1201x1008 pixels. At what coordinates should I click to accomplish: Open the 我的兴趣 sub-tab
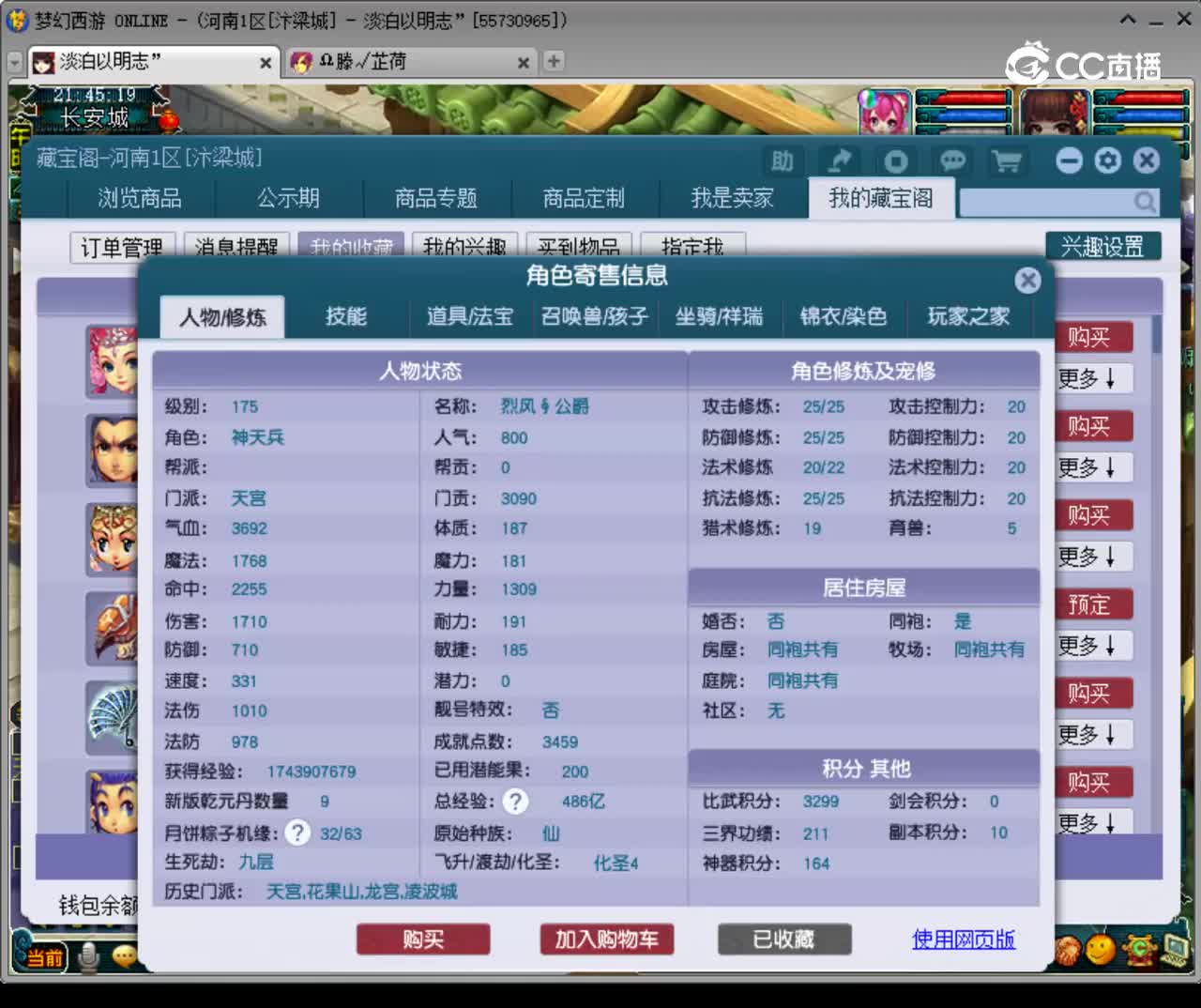(464, 246)
